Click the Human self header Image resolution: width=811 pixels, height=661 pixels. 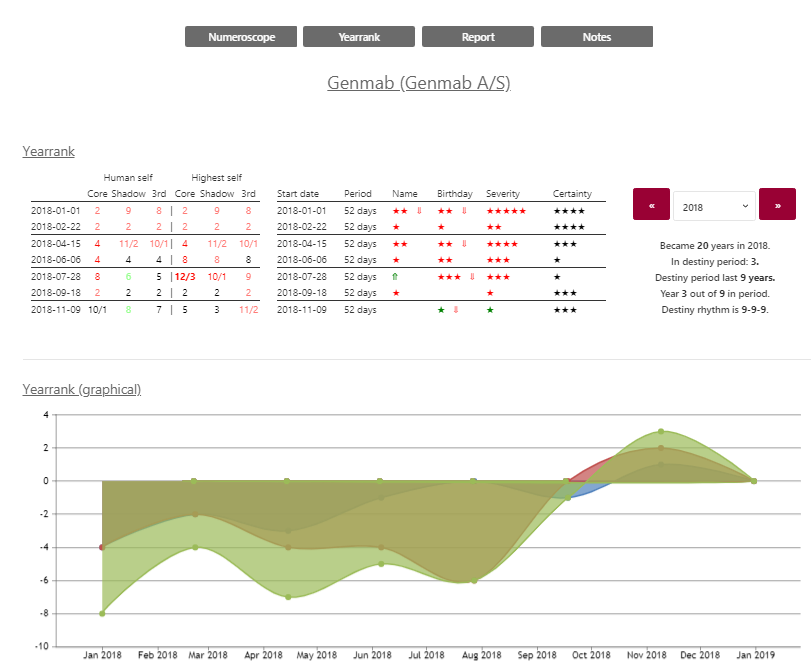[x=128, y=177]
